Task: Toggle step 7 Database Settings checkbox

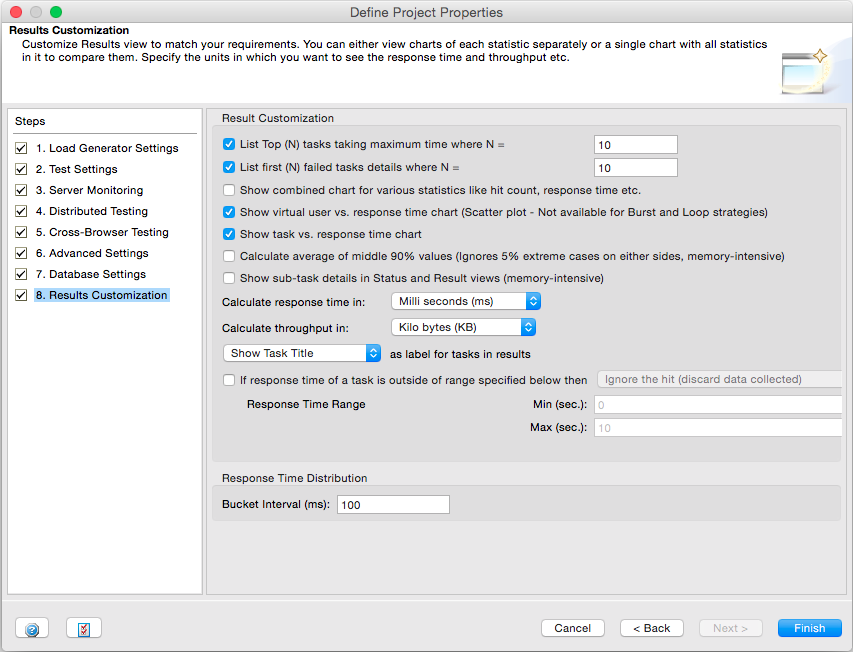Action: point(21,274)
